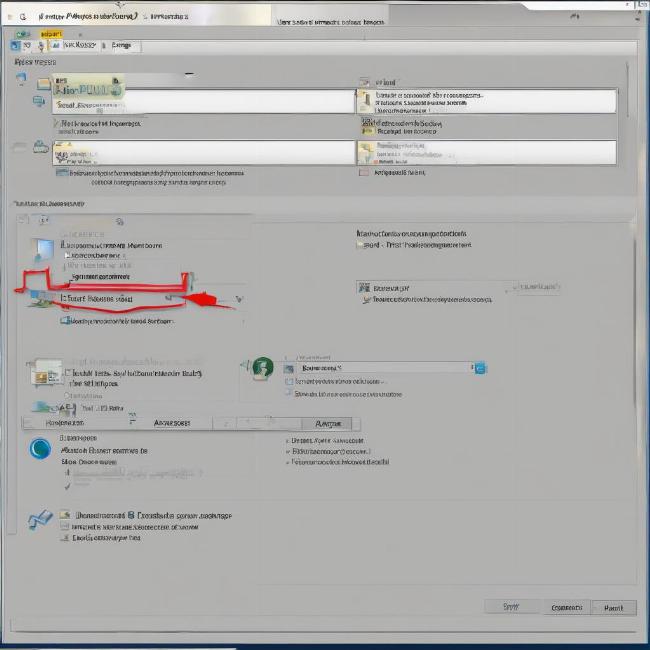Select the left segment of the lower tab strip

[64, 423]
